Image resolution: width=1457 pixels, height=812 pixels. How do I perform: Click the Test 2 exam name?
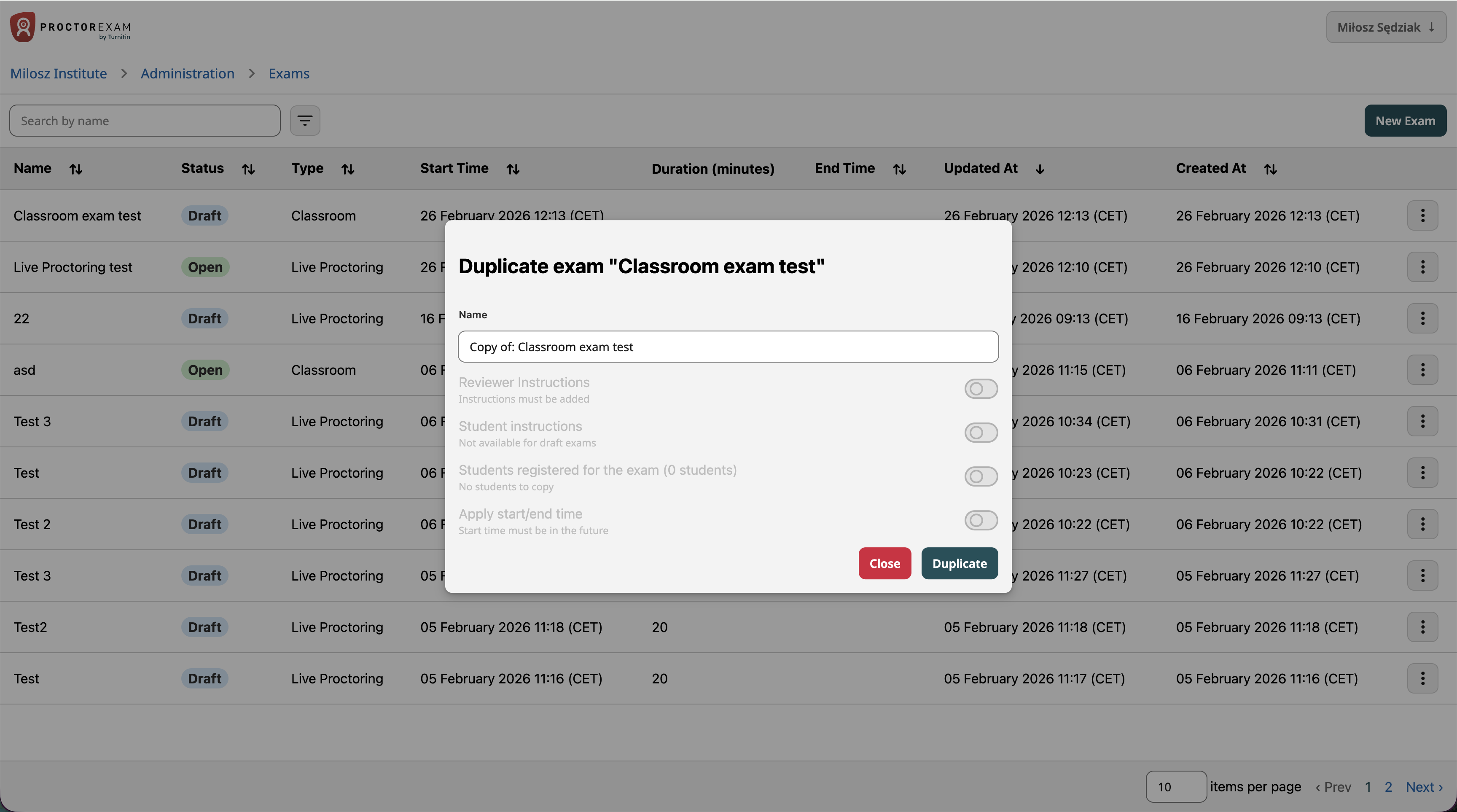pos(32,524)
